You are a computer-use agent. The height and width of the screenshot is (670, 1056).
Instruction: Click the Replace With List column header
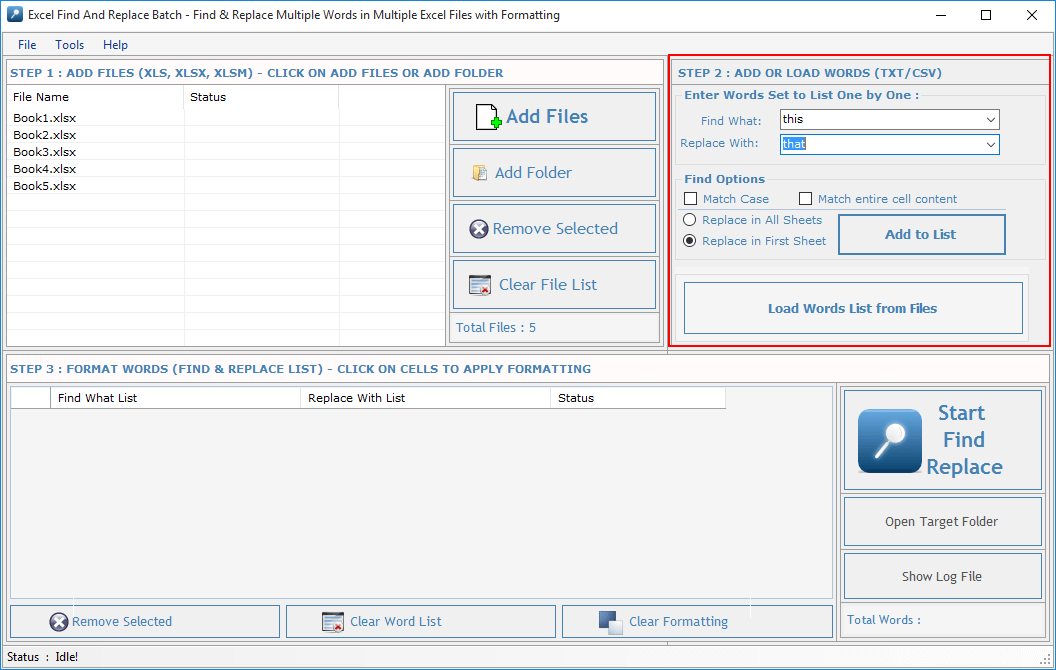click(x=425, y=398)
